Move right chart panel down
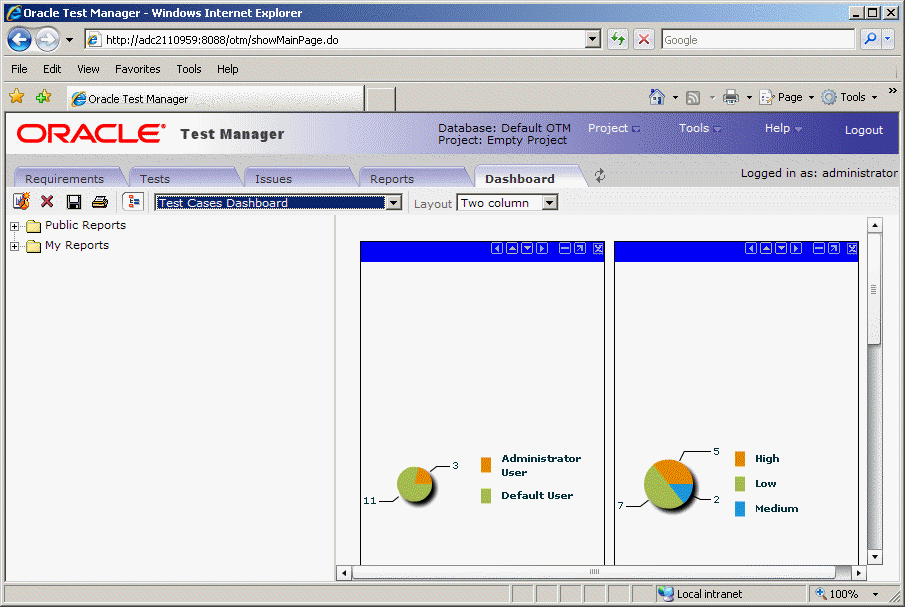The height and width of the screenshot is (607, 905). 781,248
